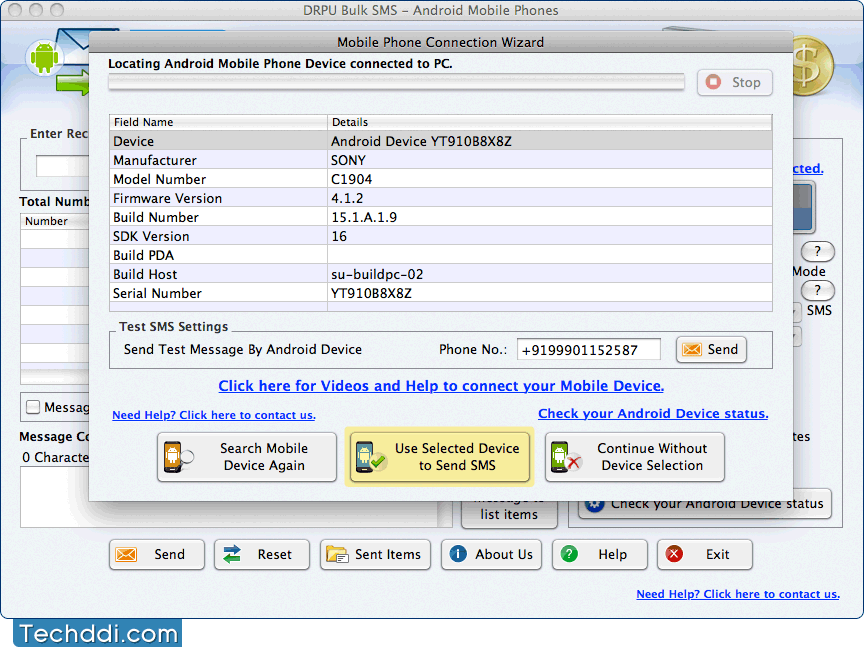
Task: Select the Device row in the details table
Action: click(x=441, y=141)
